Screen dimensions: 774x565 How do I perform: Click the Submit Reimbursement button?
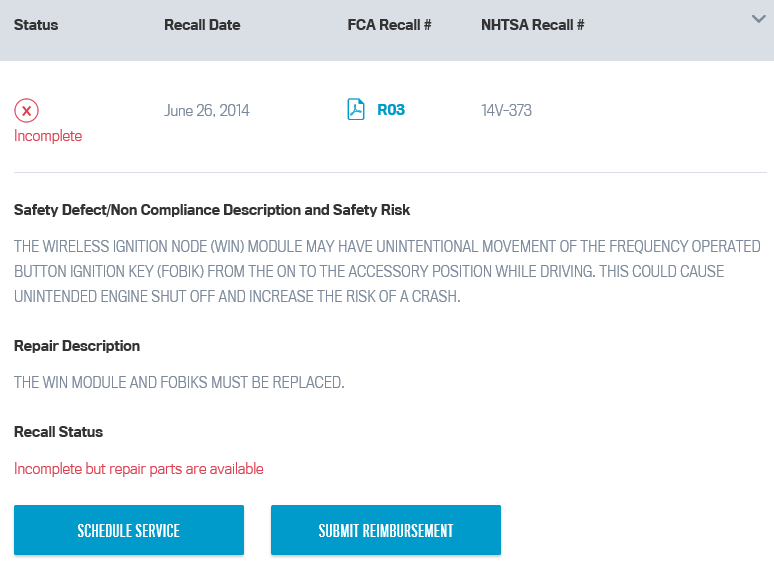pyautogui.click(x=386, y=530)
